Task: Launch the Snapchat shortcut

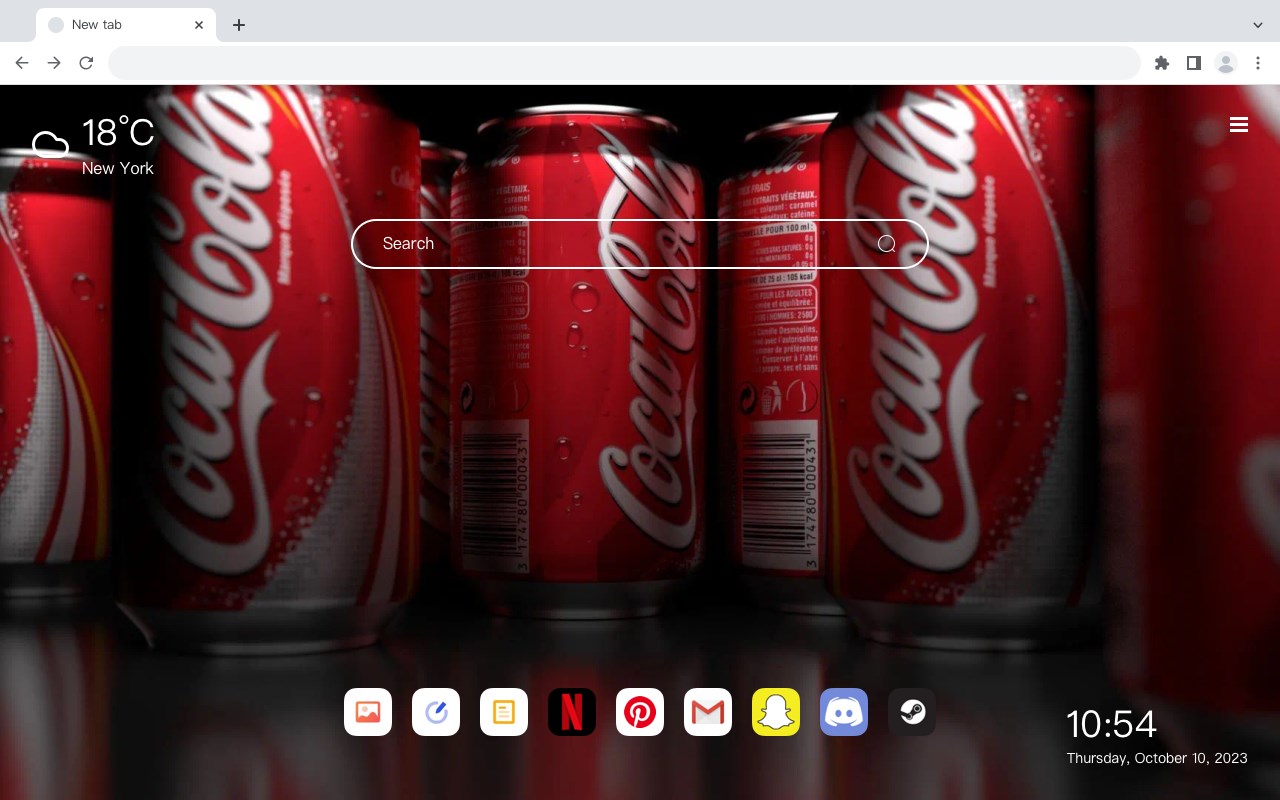Action: coord(776,712)
